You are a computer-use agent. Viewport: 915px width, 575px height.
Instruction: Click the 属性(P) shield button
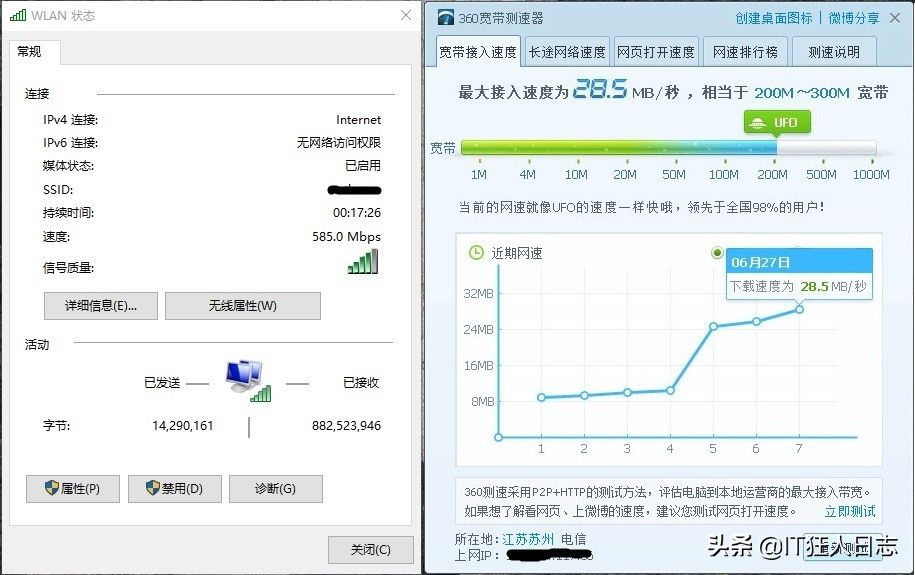tap(73, 489)
